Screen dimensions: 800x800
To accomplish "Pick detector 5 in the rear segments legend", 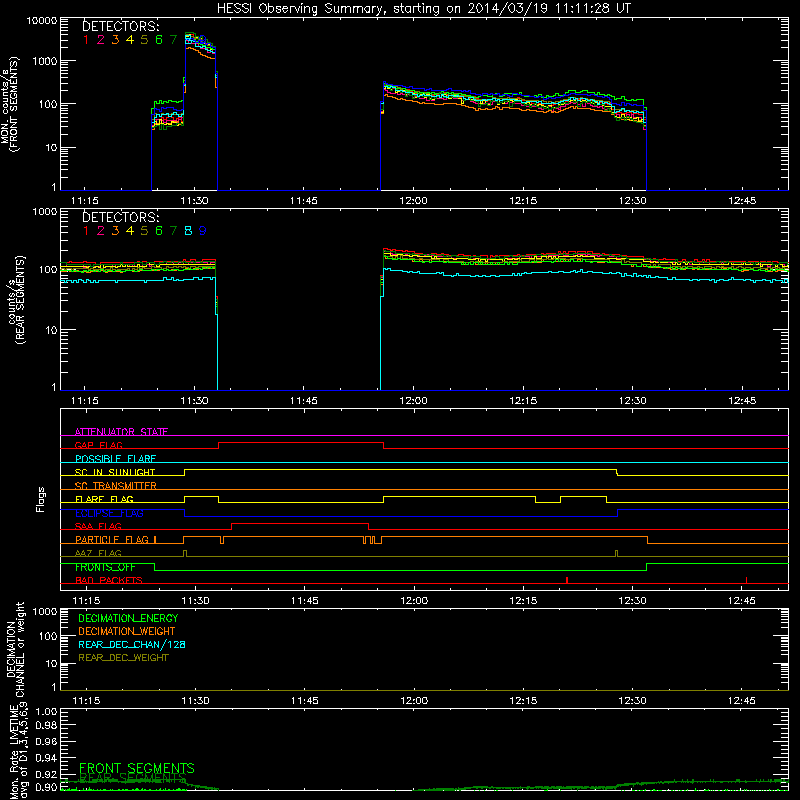I will [144, 231].
